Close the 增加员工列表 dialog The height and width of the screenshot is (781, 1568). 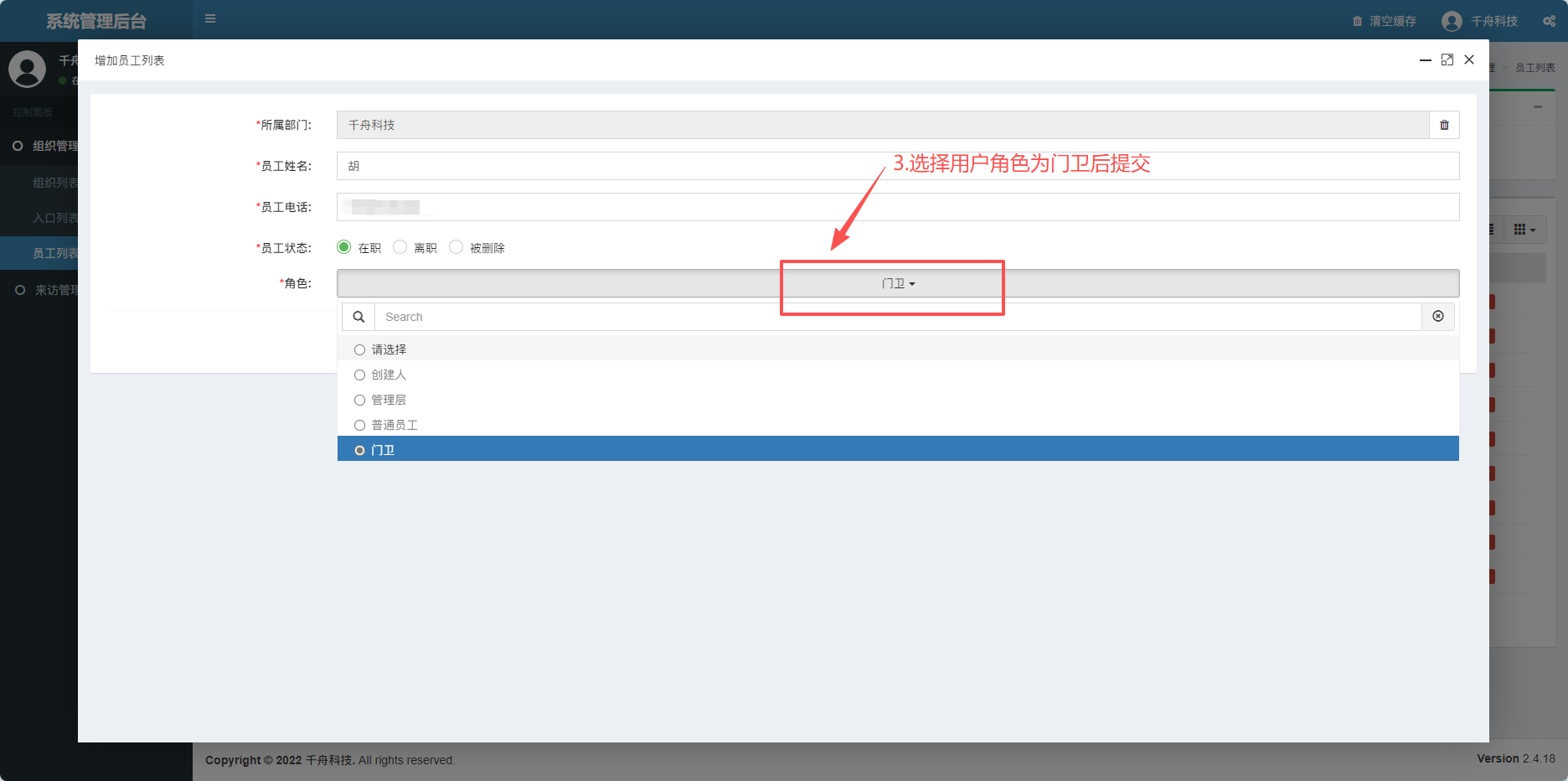coord(1469,59)
